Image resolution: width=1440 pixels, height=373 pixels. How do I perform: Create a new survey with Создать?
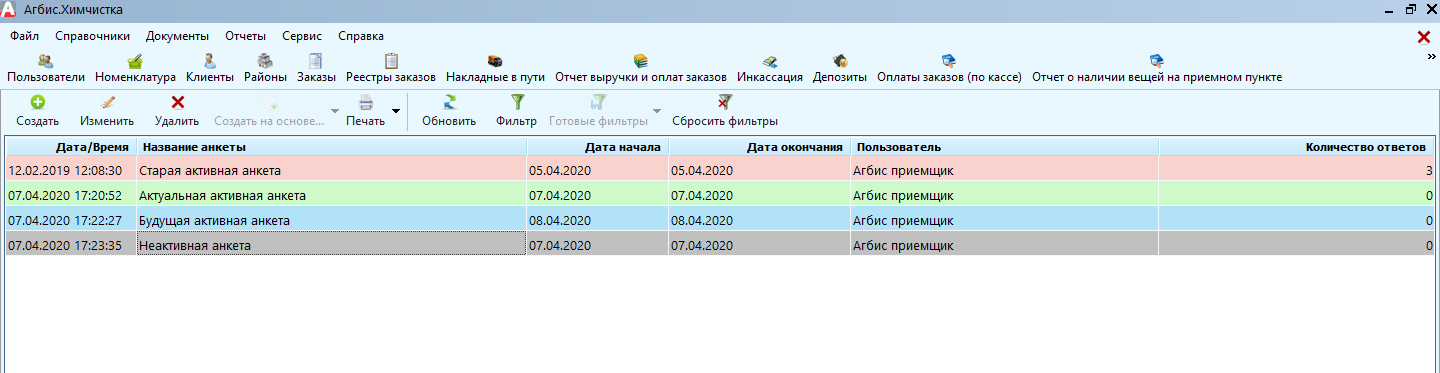point(37,111)
